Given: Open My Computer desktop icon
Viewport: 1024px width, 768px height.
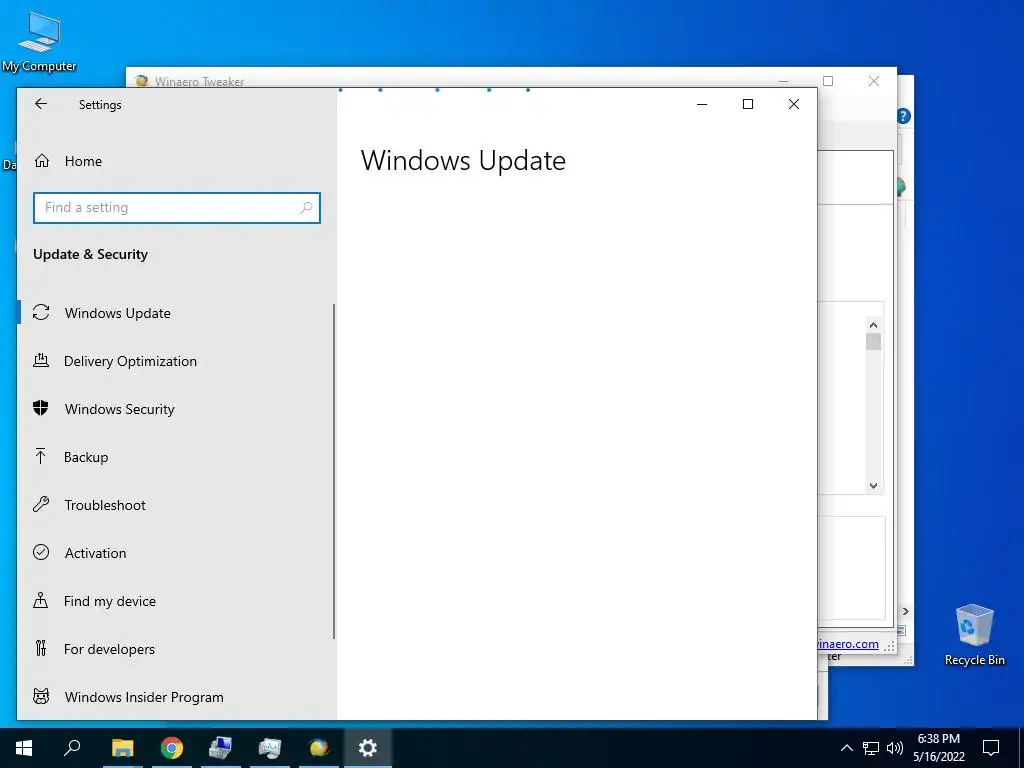Looking at the screenshot, I should 39,42.
